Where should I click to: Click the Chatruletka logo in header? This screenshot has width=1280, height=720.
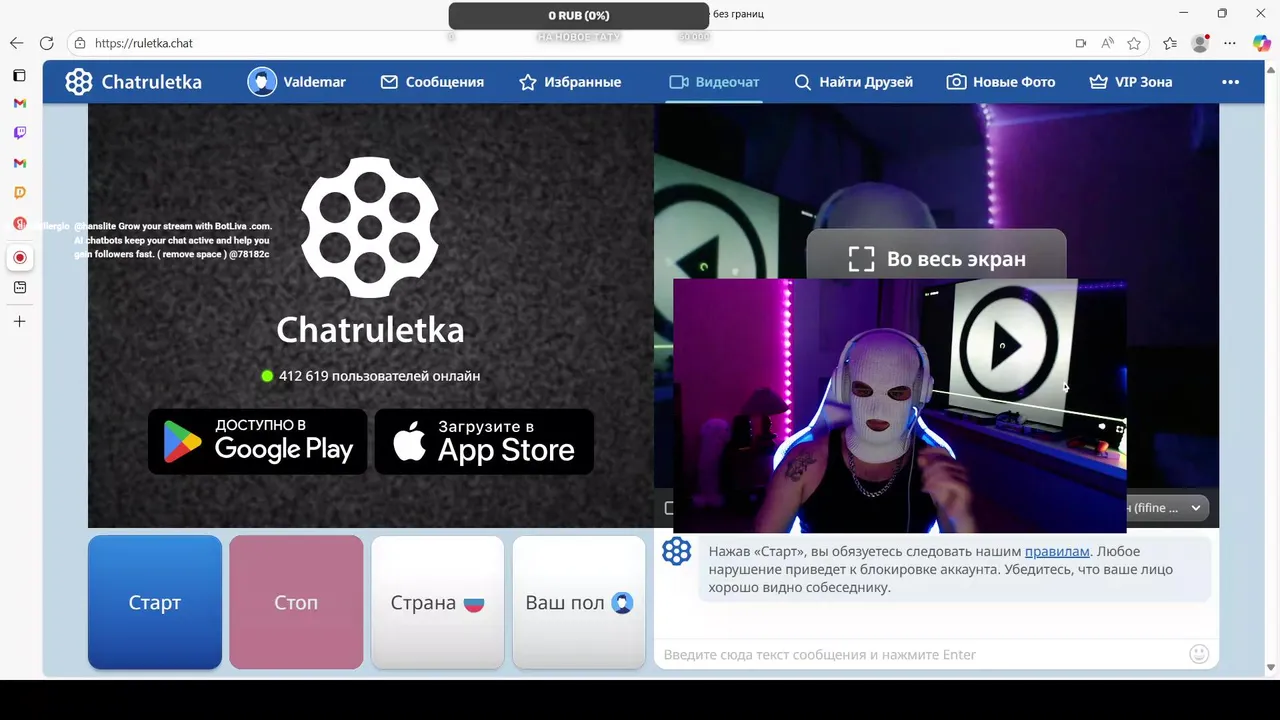[x=134, y=82]
